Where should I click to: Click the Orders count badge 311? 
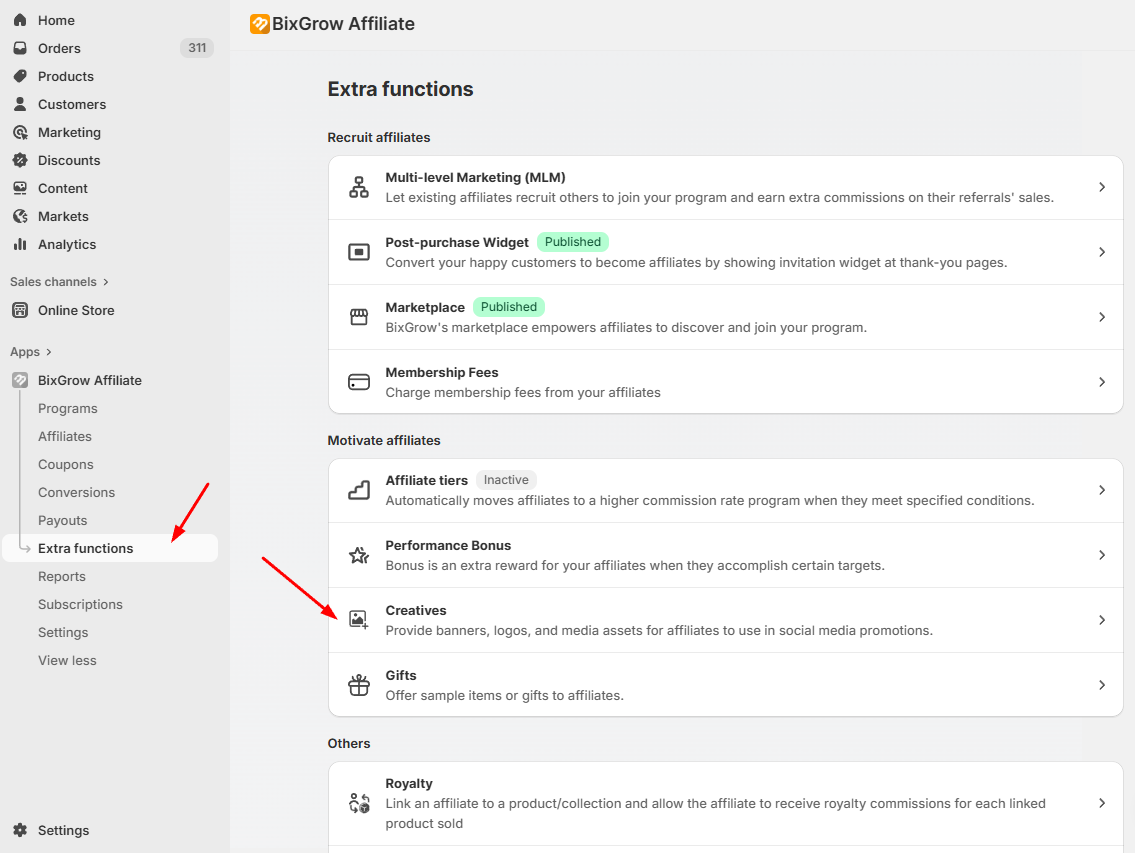tap(197, 48)
